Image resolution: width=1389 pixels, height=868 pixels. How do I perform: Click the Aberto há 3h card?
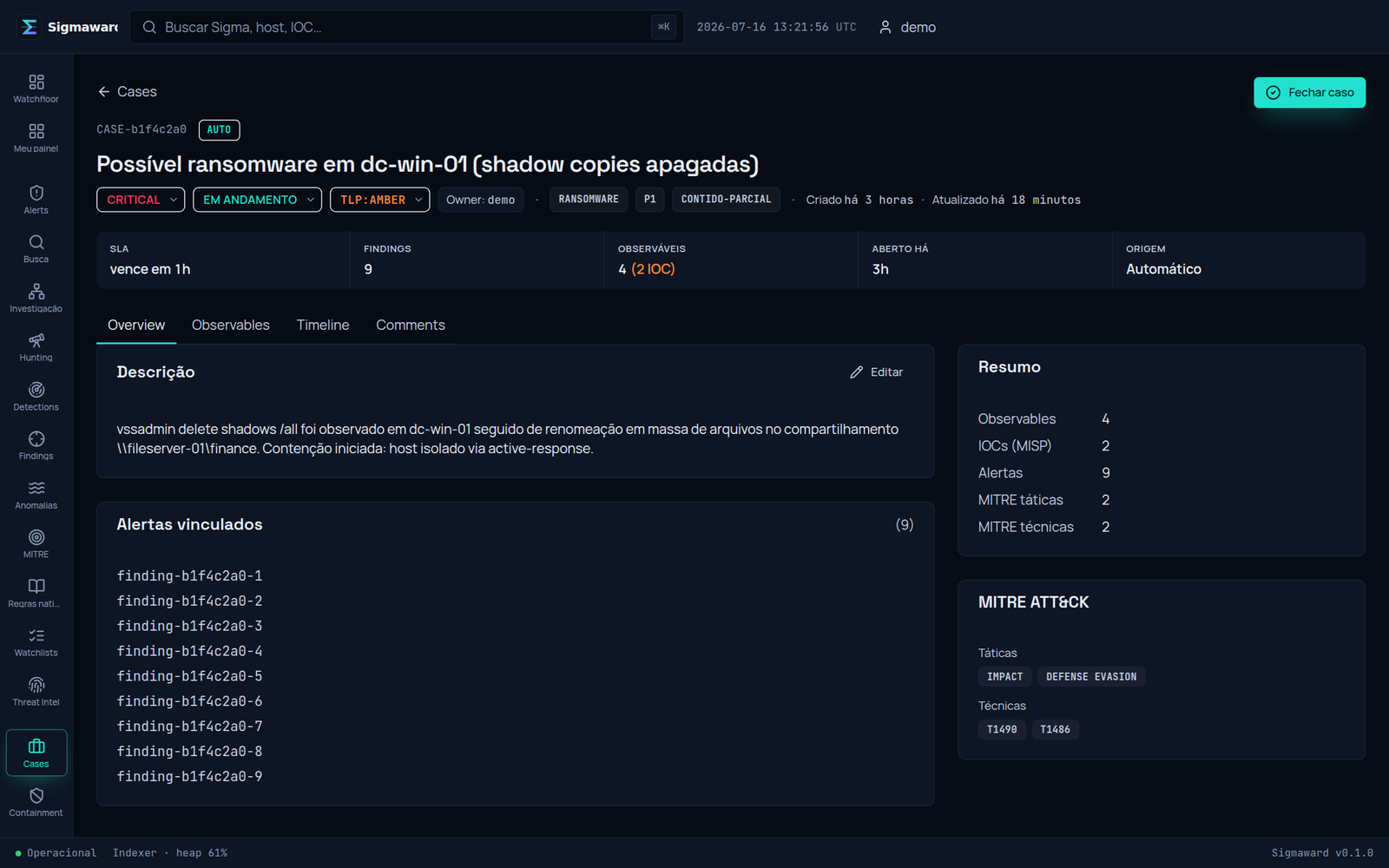985,260
